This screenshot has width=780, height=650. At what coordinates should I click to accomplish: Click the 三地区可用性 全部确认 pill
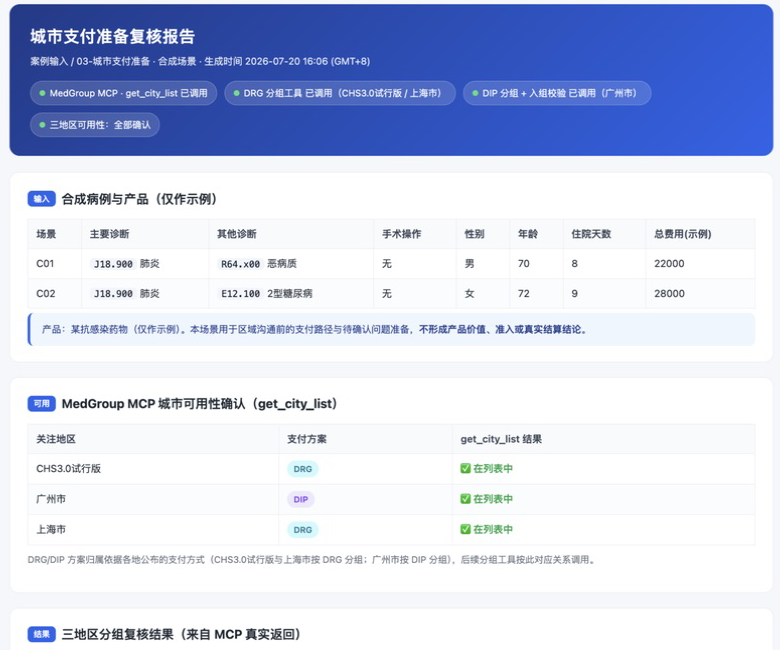pos(95,125)
